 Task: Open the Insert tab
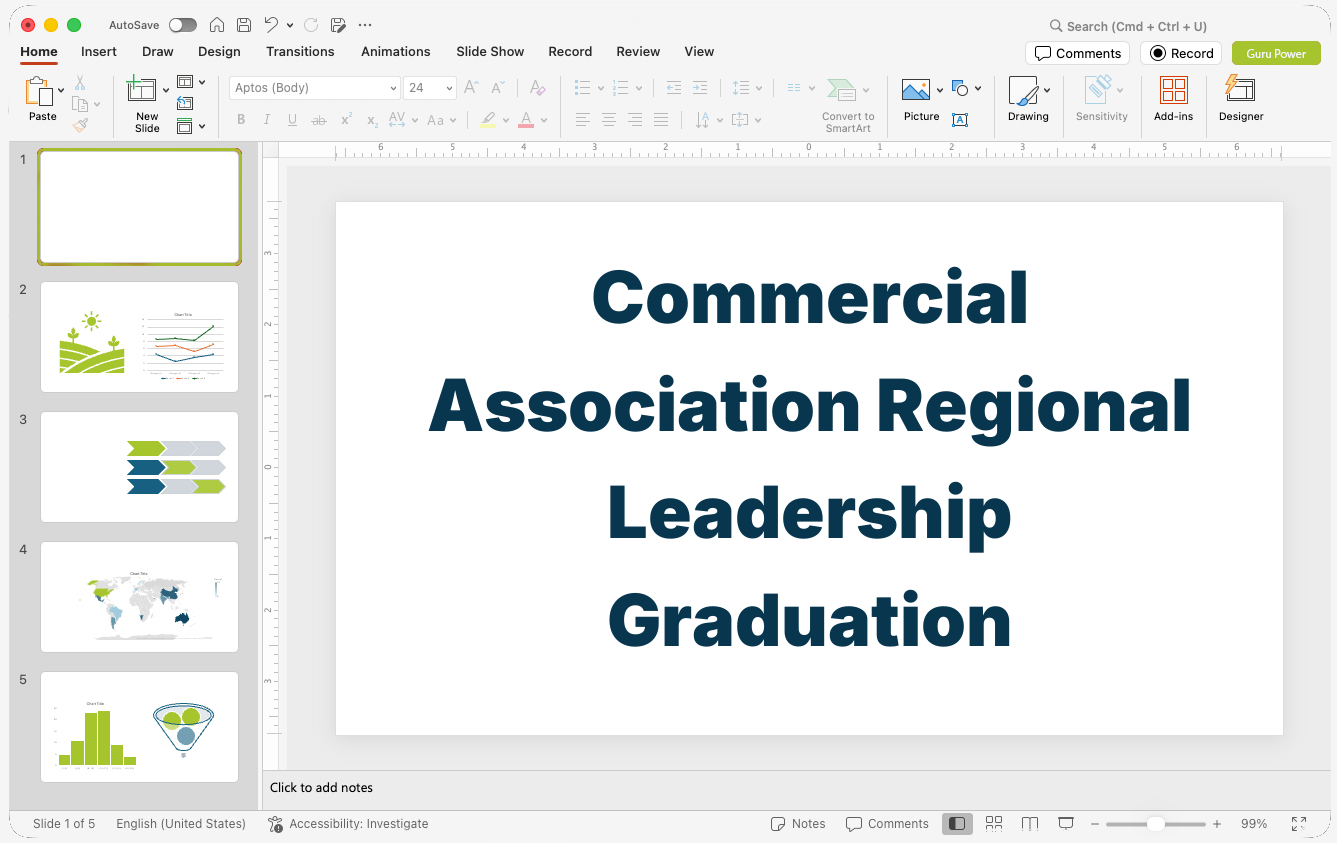tap(99, 52)
